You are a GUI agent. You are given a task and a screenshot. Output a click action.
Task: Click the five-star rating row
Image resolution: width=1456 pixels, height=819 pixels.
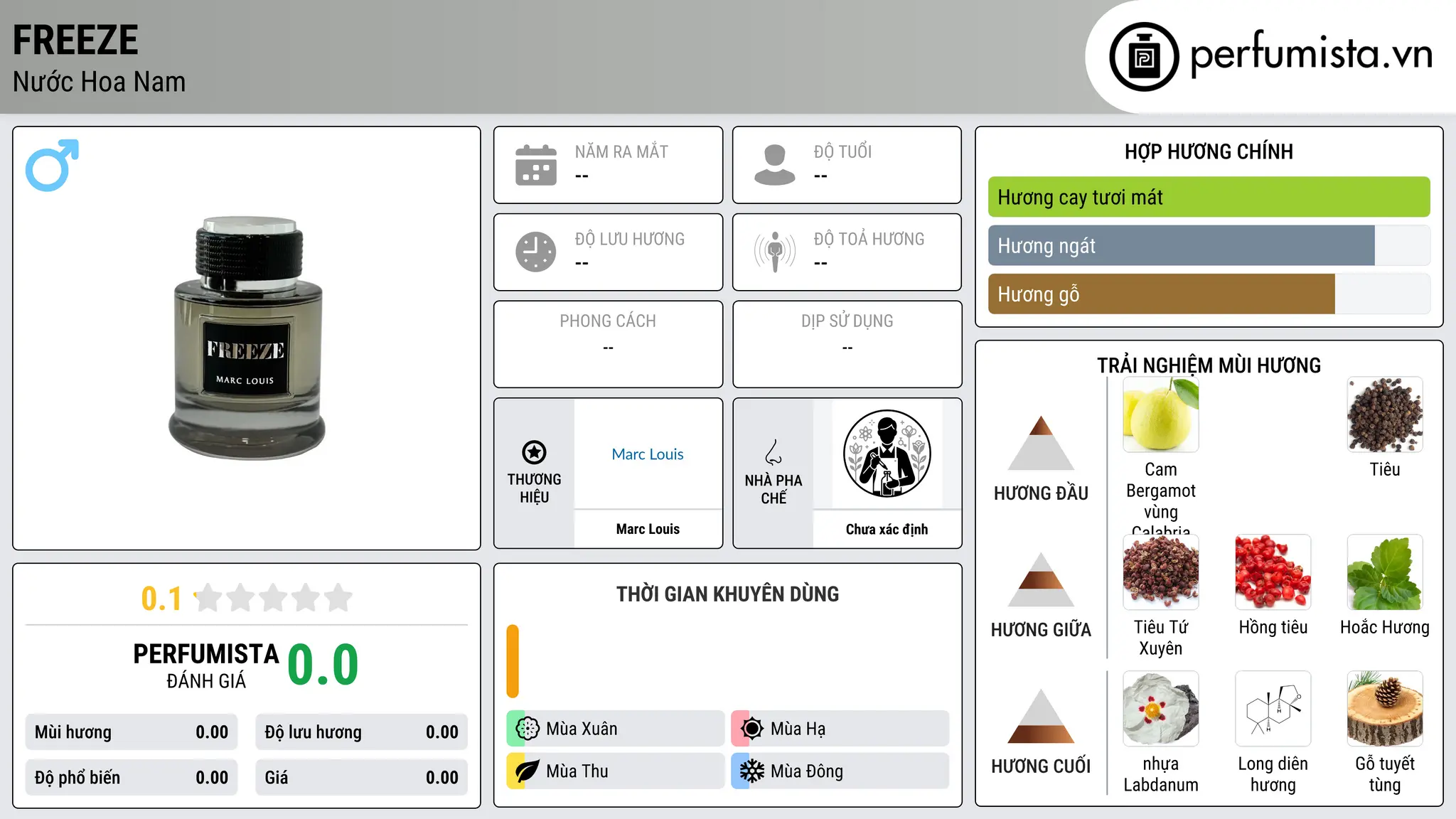(273, 598)
